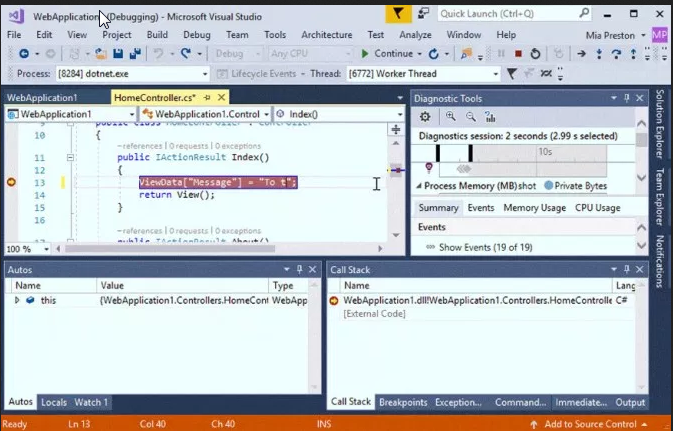This screenshot has height=431, width=673.
Task: Click the feedback notification flag icon
Action: (398, 14)
